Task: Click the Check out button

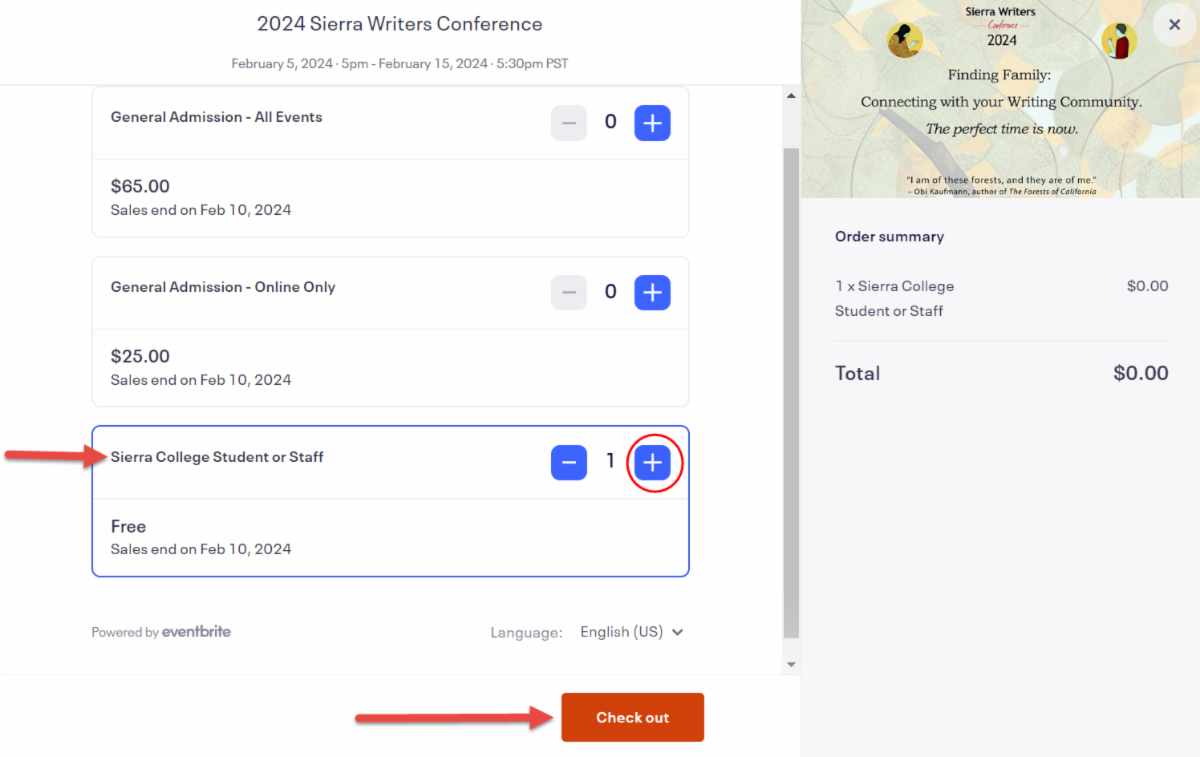Action: click(x=632, y=717)
